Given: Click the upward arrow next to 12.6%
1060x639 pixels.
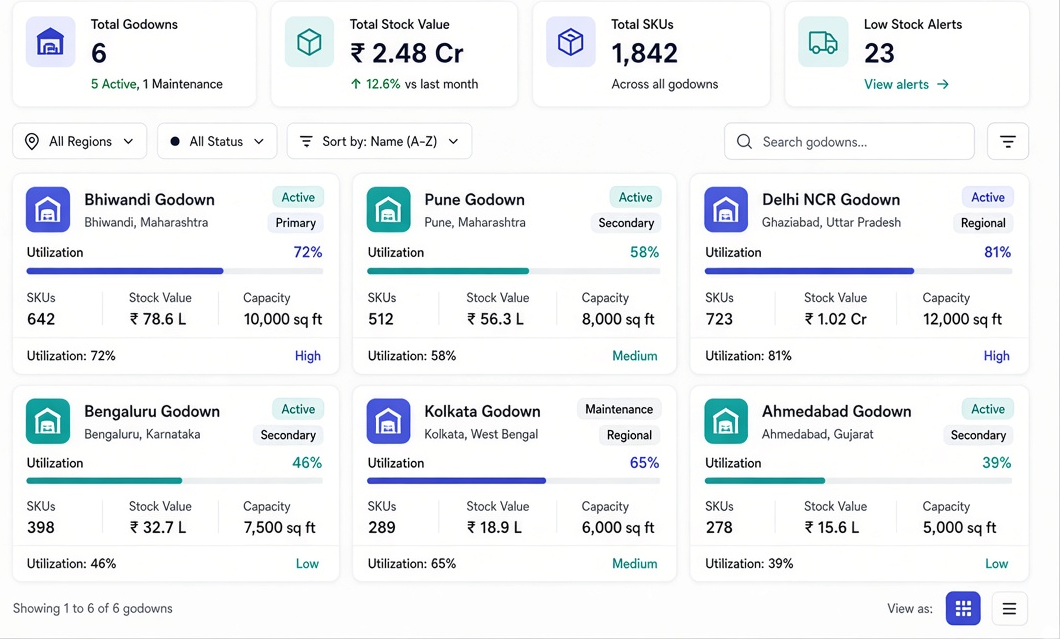Looking at the screenshot, I should (356, 84).
